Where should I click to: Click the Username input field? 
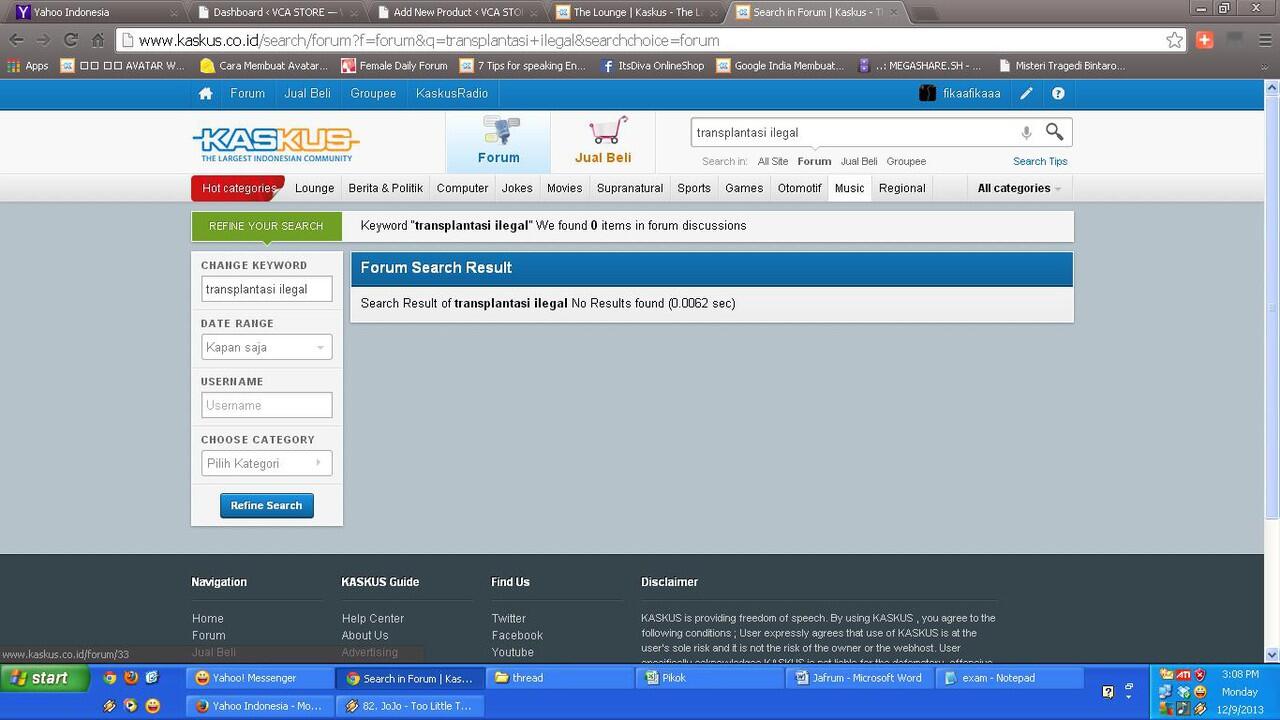coord(266,405)
